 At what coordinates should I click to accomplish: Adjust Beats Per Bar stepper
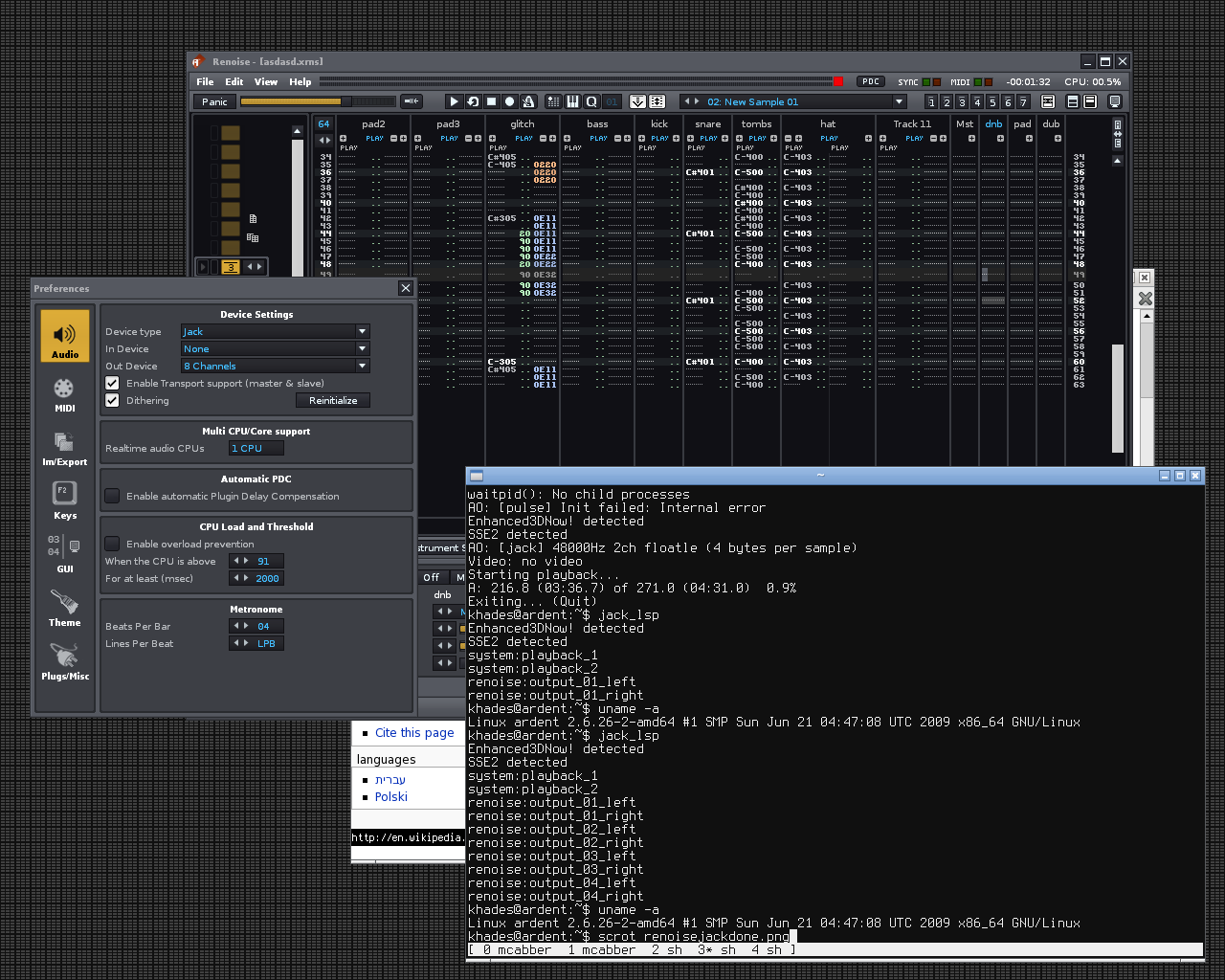coord(240,626)
